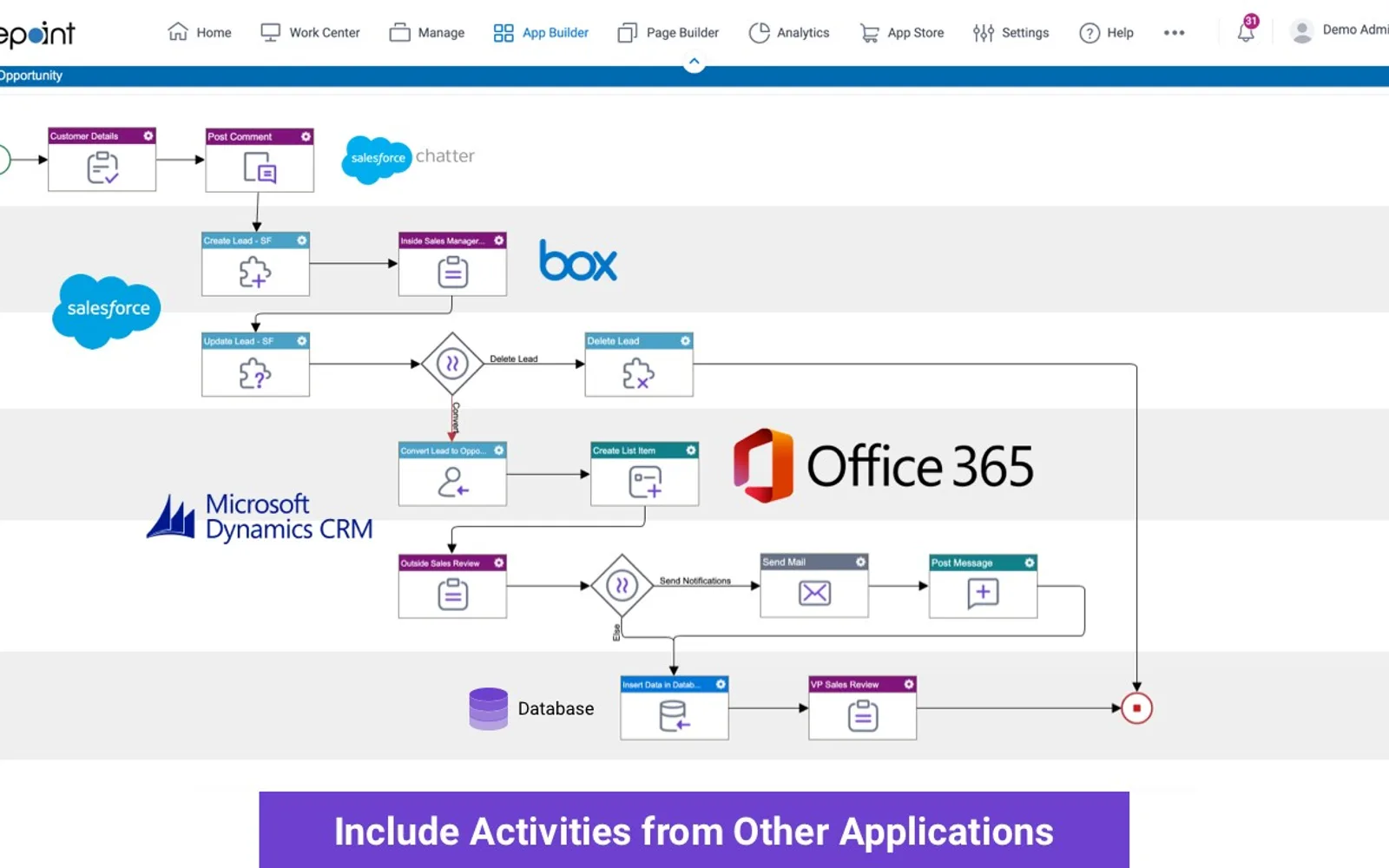Screen dimensions: 1389x868
Task: Select the Update Lead - SF activity
Action: click(255, 365)
